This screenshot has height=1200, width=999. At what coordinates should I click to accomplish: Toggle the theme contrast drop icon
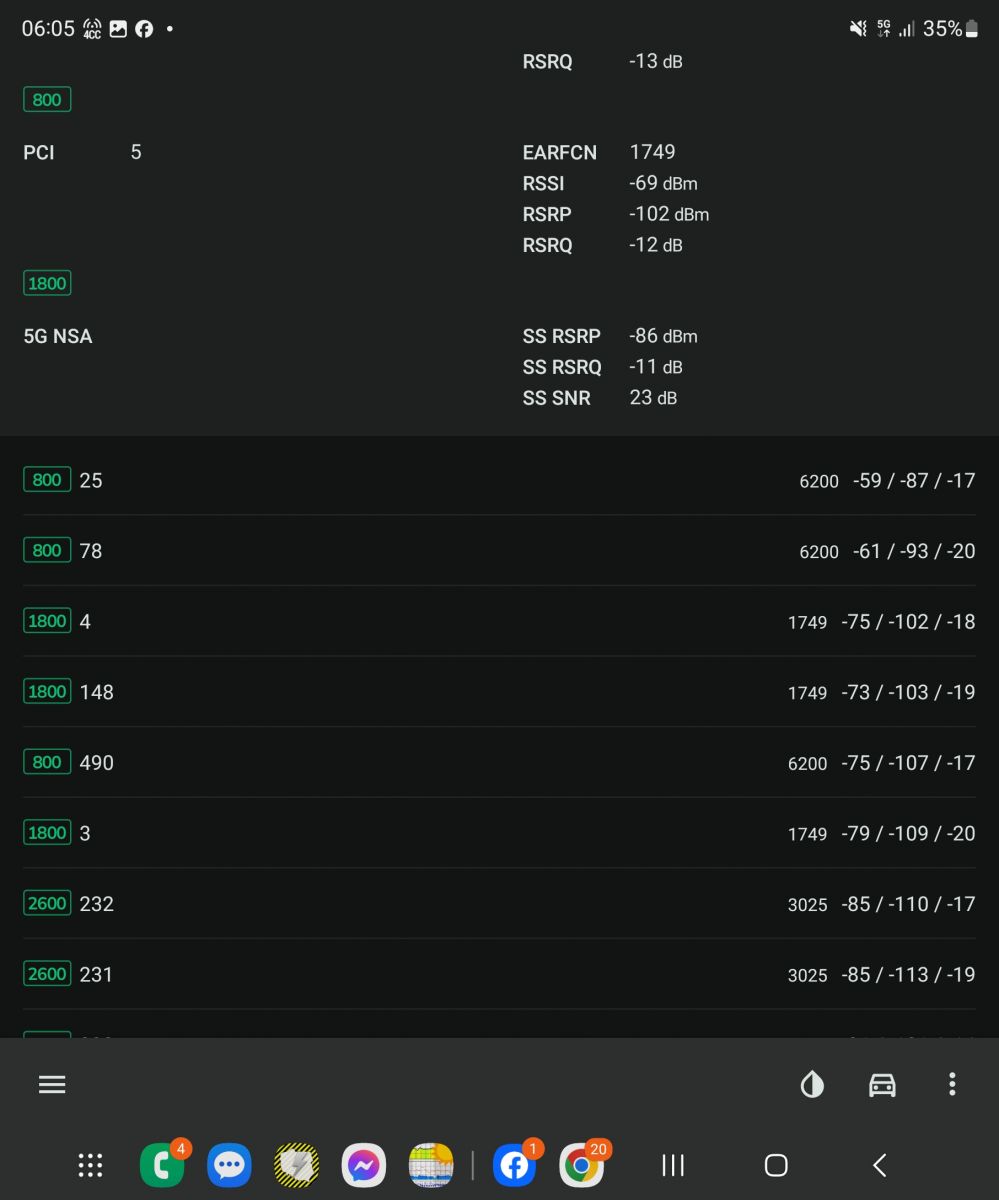(x=812, y=1084)
